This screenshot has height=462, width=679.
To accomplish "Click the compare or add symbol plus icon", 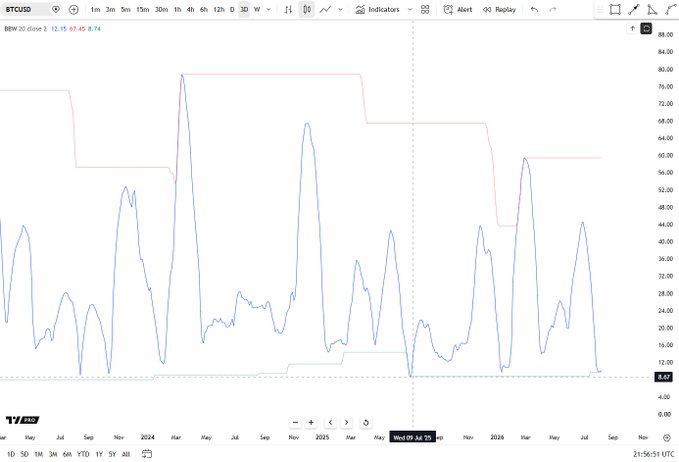I will pyautogui.click(x=74, y=9).
